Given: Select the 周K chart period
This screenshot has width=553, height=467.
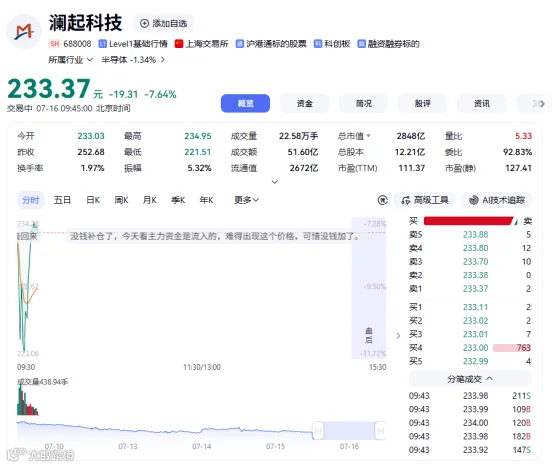Looking at the screenshot, I should click(121, 200).
